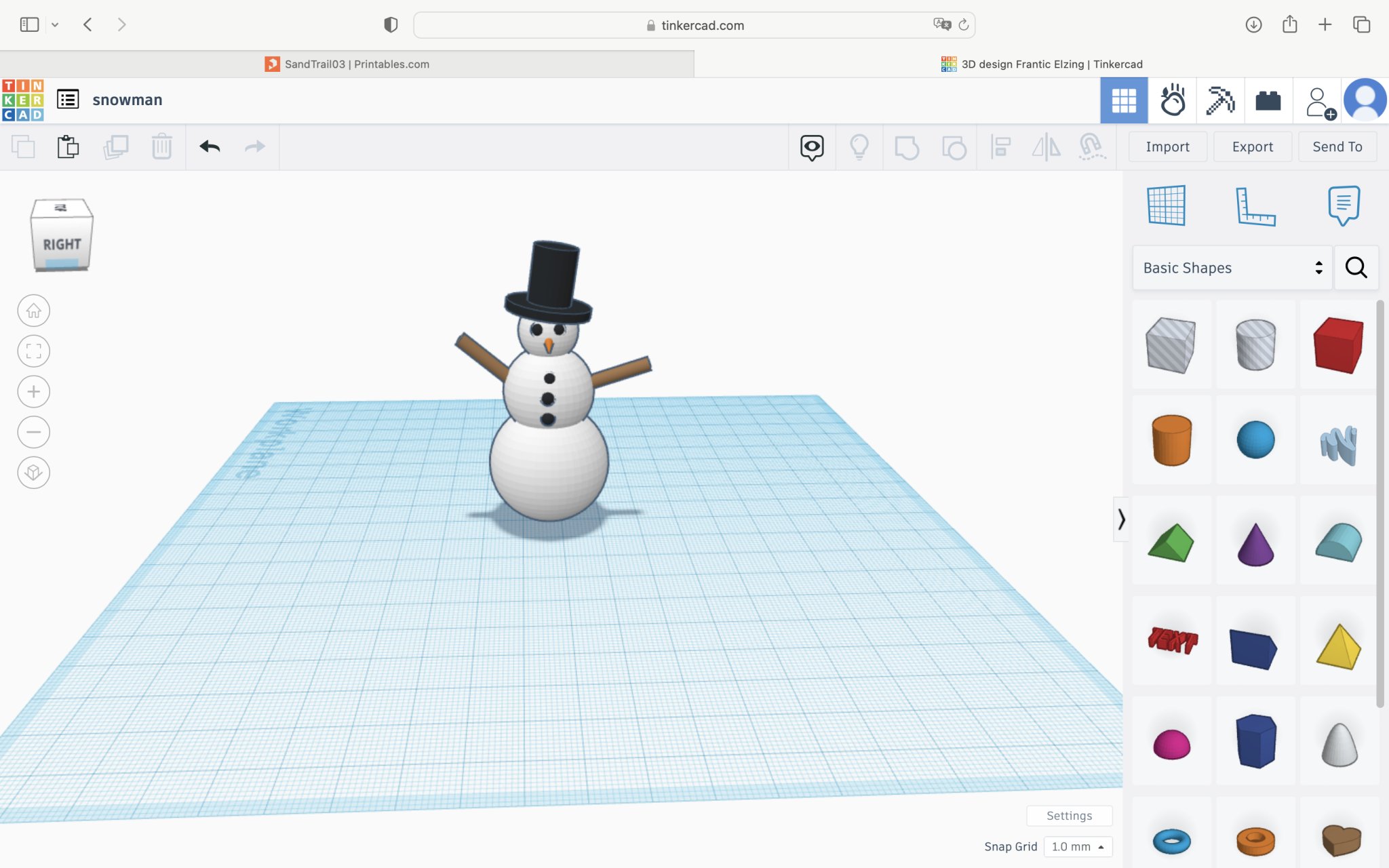Click the Import button
This screenshot has height=868, width=1389.
tap(1167, 146)
